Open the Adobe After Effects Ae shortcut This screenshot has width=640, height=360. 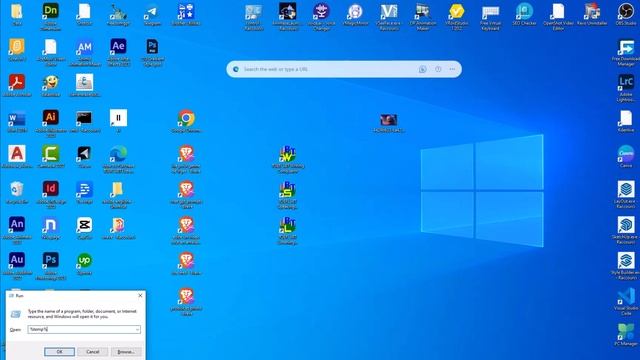[118, 47]
